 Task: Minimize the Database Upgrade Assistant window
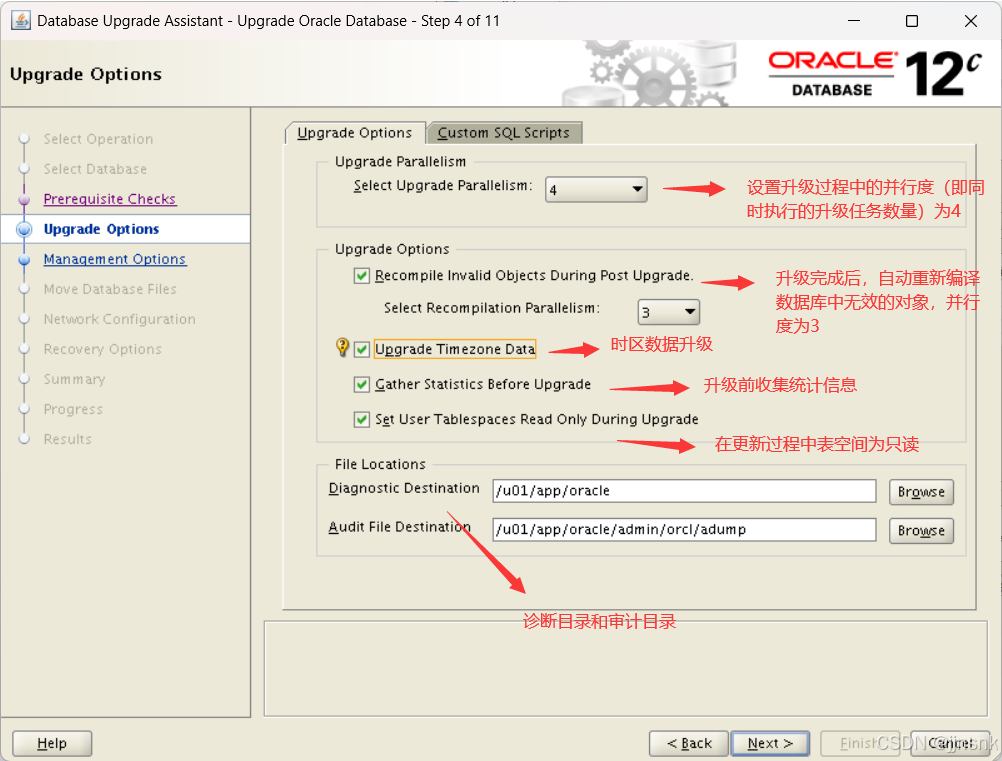pyautogui.click(x=854, y=20)
